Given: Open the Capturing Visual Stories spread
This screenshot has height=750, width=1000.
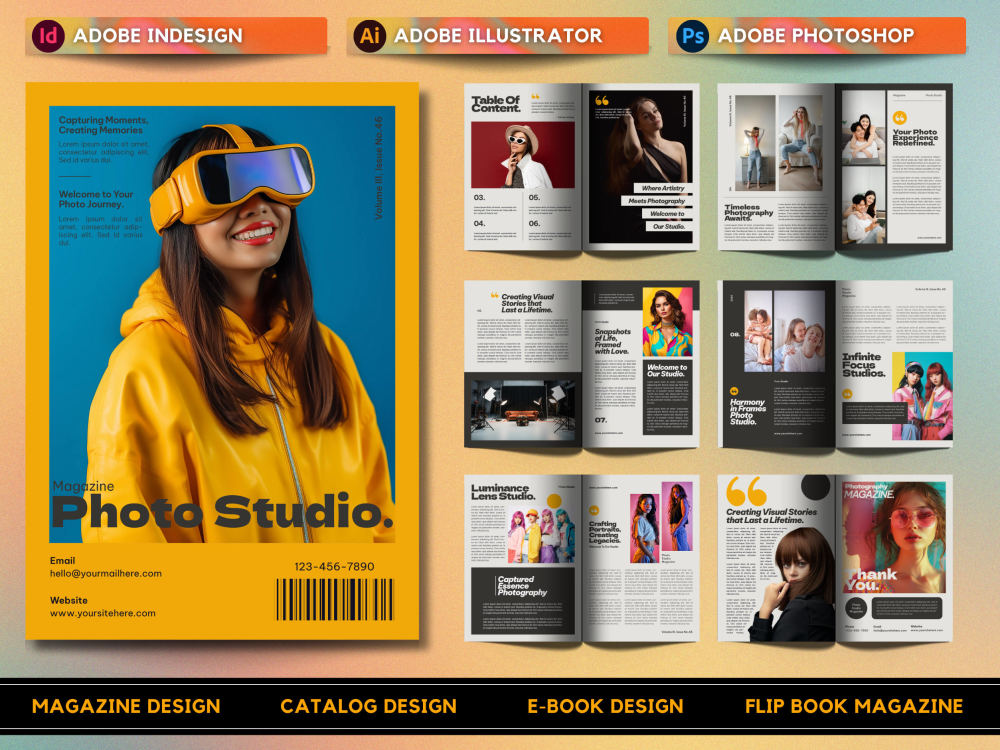Looking at the screenshot, I should (582, 364).
